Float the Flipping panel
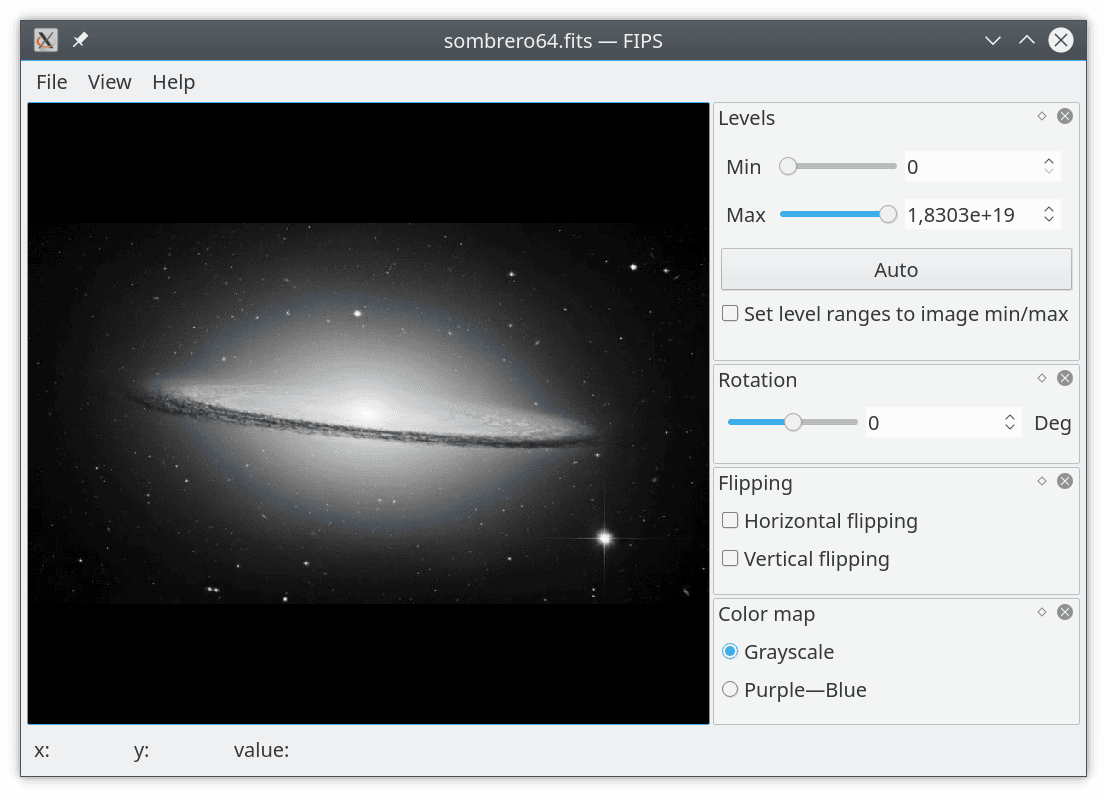The width and height of the screenshot is (1107, 797). point(1042,481)
